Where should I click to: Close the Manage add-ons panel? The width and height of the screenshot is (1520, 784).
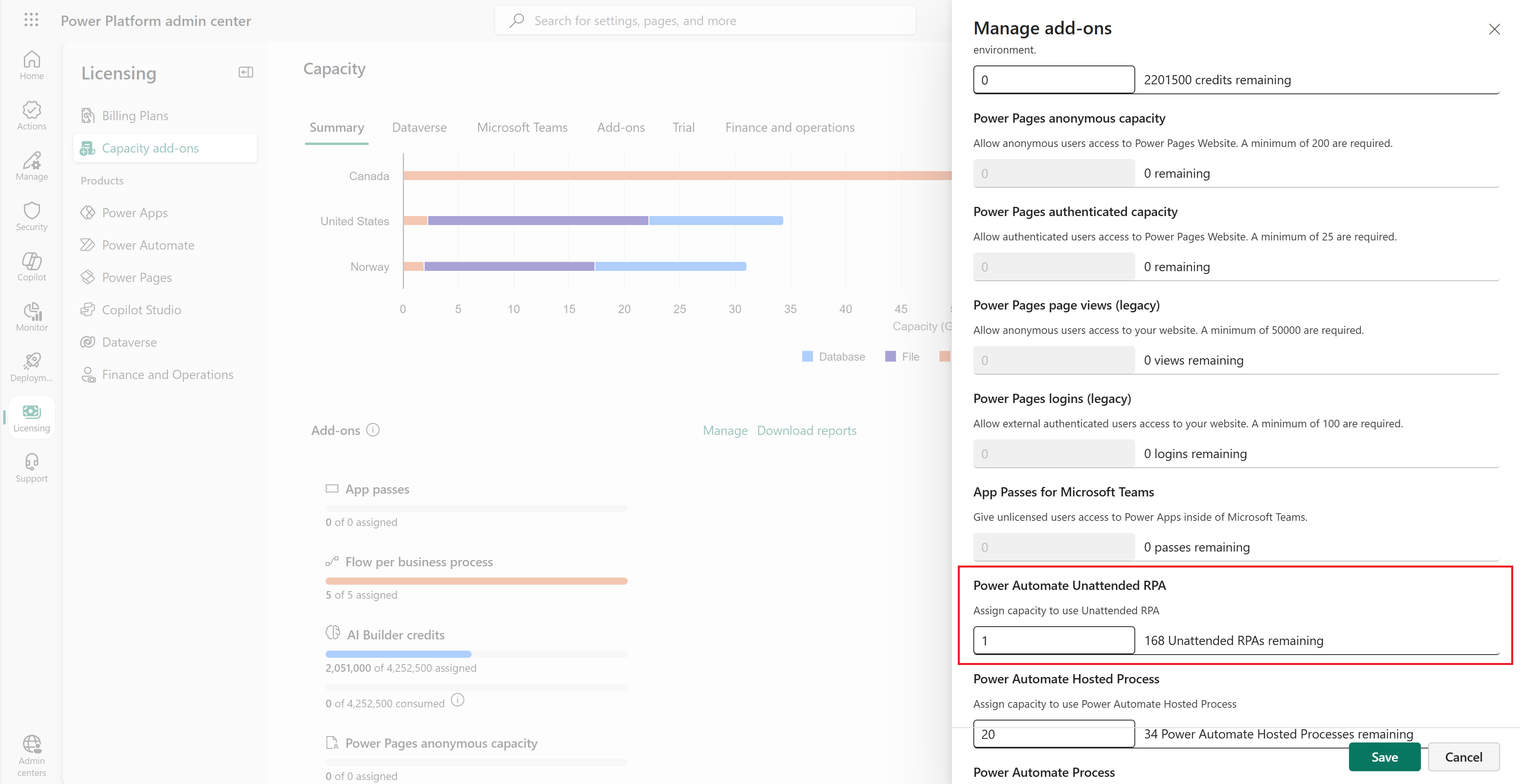coord(1494,29)
